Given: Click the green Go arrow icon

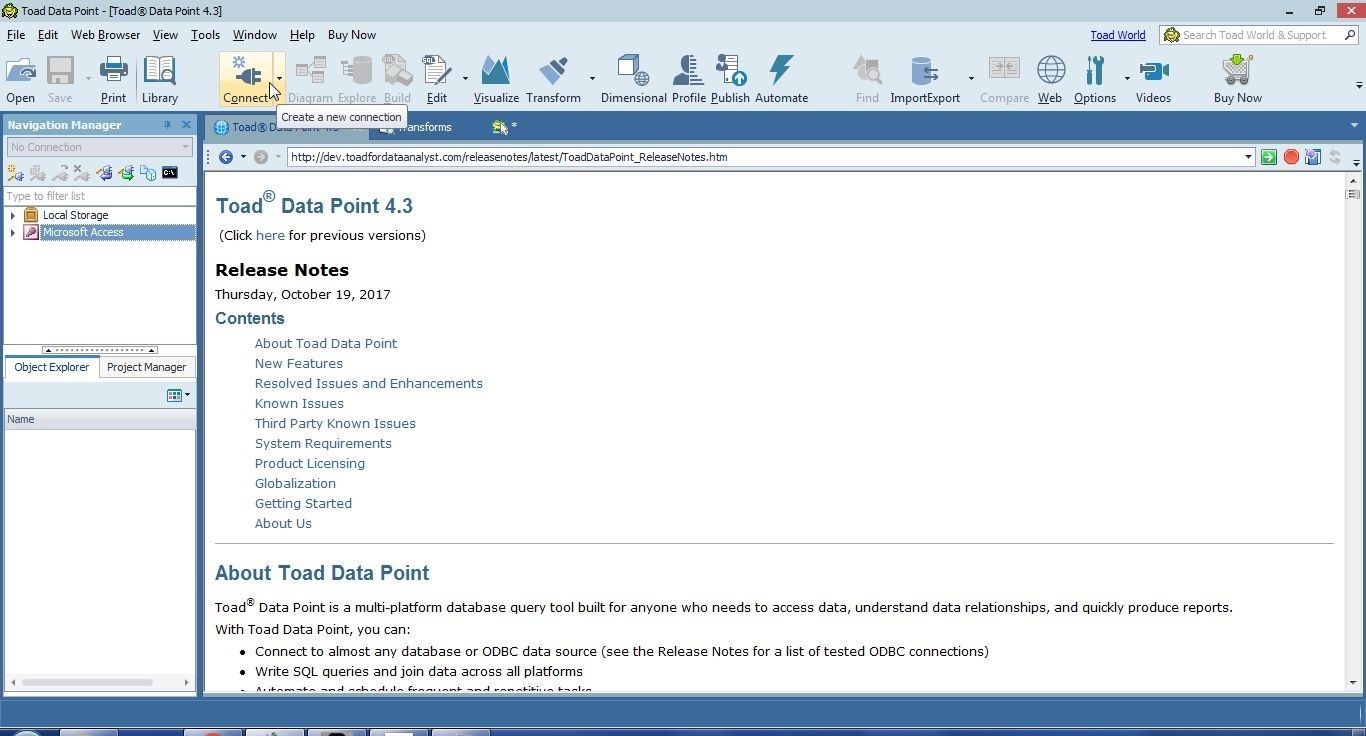Looking at the screenshot, I should click(1269, 157).
